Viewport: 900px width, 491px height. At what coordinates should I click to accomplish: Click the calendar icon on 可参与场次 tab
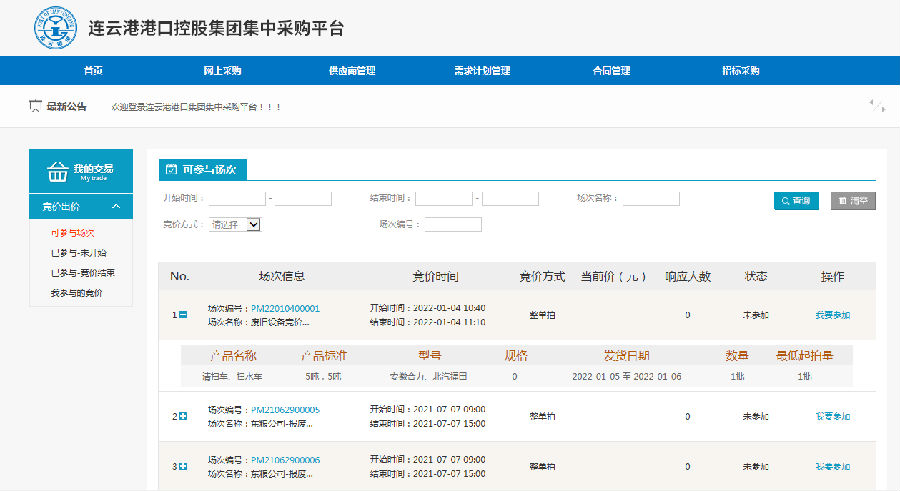tap(171, 169)
